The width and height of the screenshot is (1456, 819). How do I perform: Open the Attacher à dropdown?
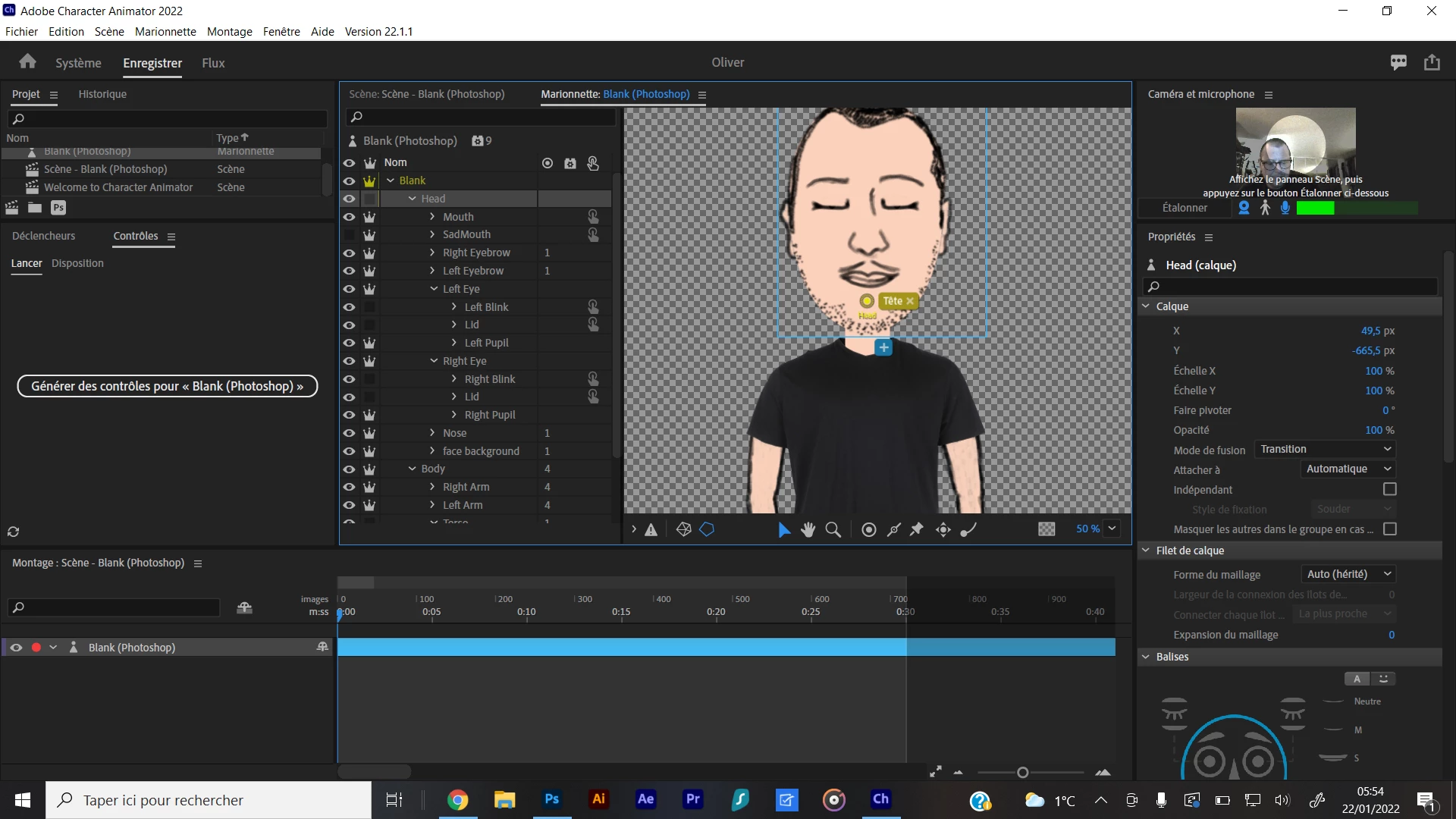click(x=1348, y=469)
